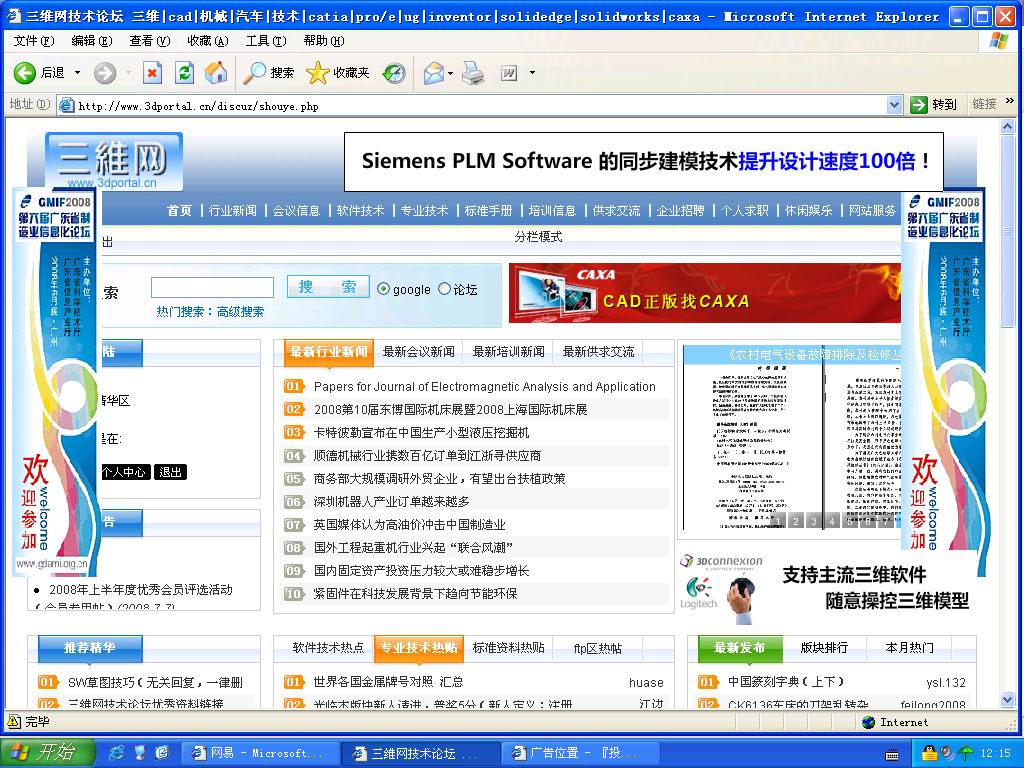Open the Windows Start button
The height and width of the screenshot is (768, 1024).
click(x=48, y=752)
